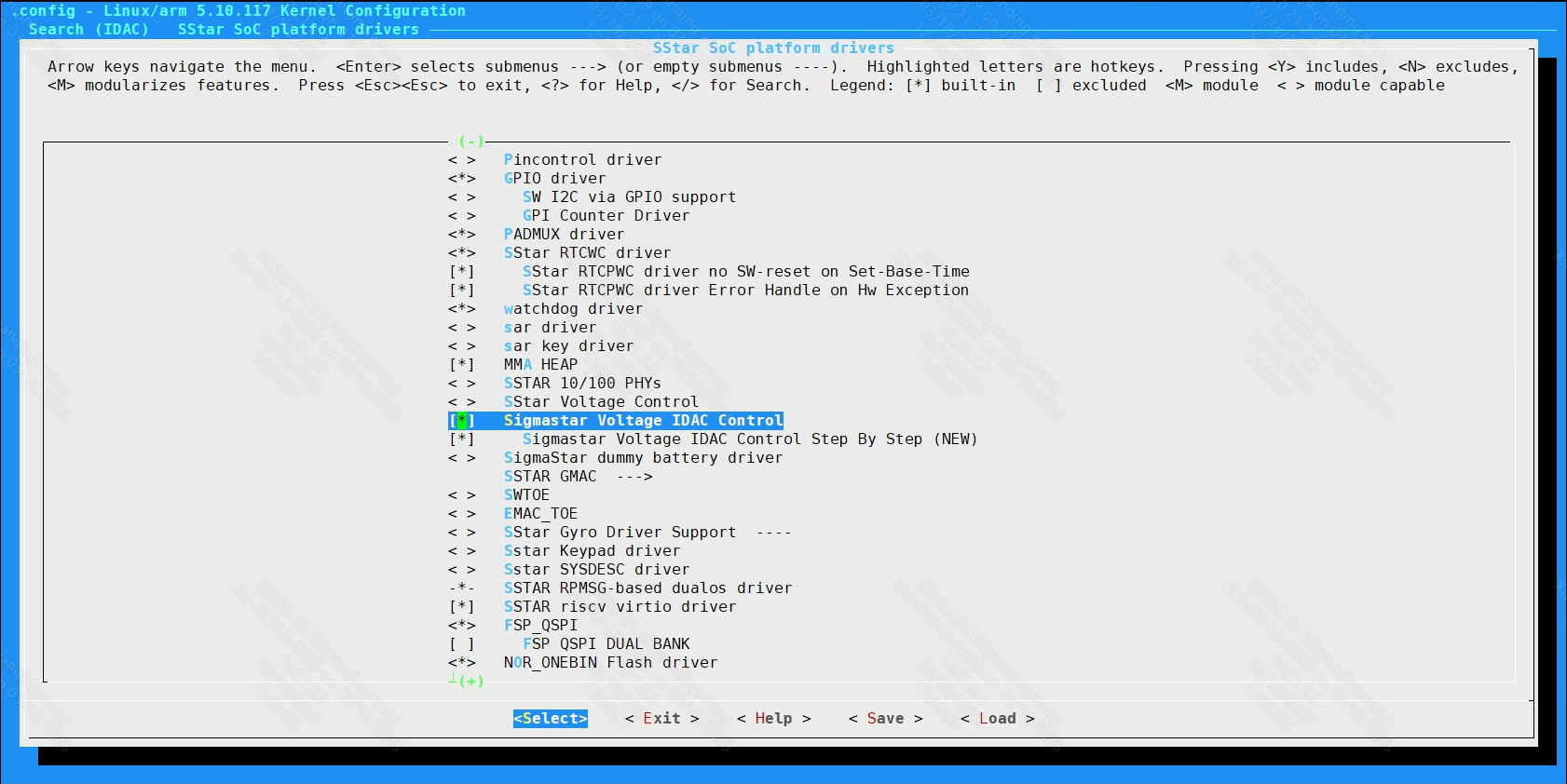This screenshot has width=1567, height=784.
Task: Select SSTAR riscv virtio driver entry
Action: click(620, 607)
